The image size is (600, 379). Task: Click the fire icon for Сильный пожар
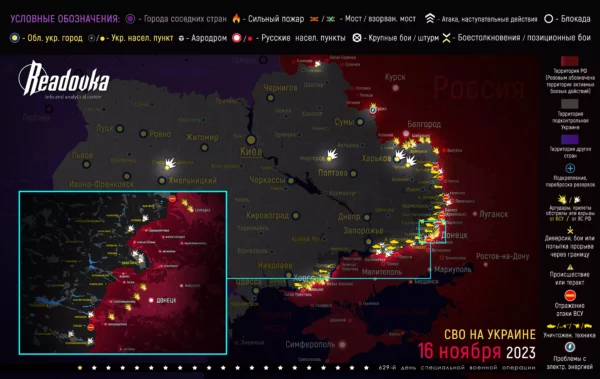pyautogui.click(x=236, y=18)
